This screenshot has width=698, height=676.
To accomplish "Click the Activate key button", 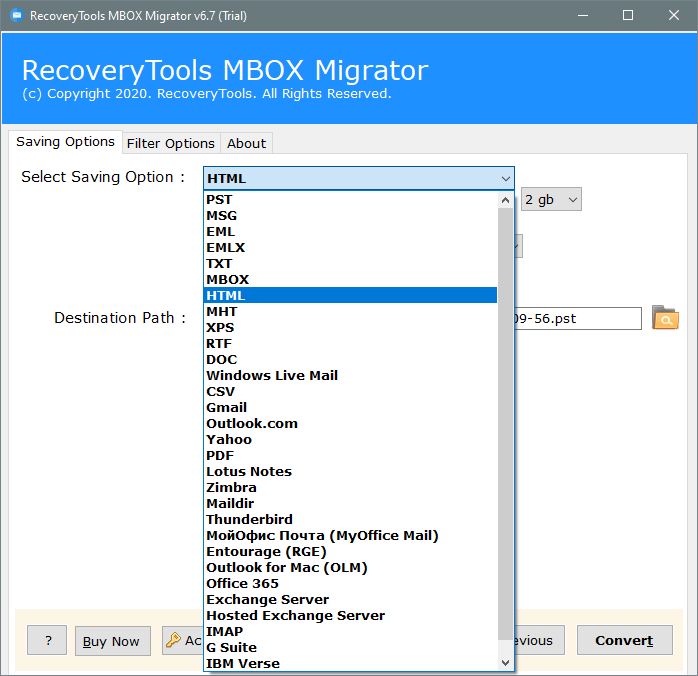I will [x=183, y=640].
